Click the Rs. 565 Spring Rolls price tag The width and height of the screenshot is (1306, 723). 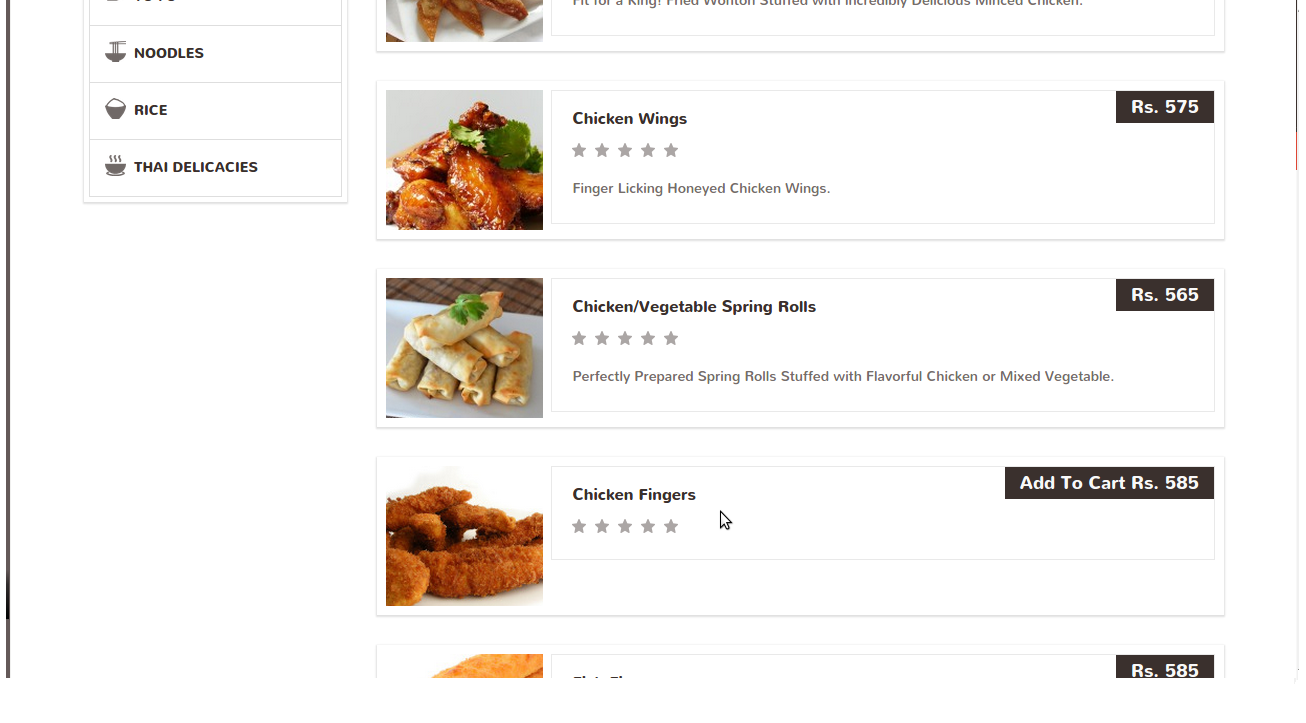pos(1165,295)
